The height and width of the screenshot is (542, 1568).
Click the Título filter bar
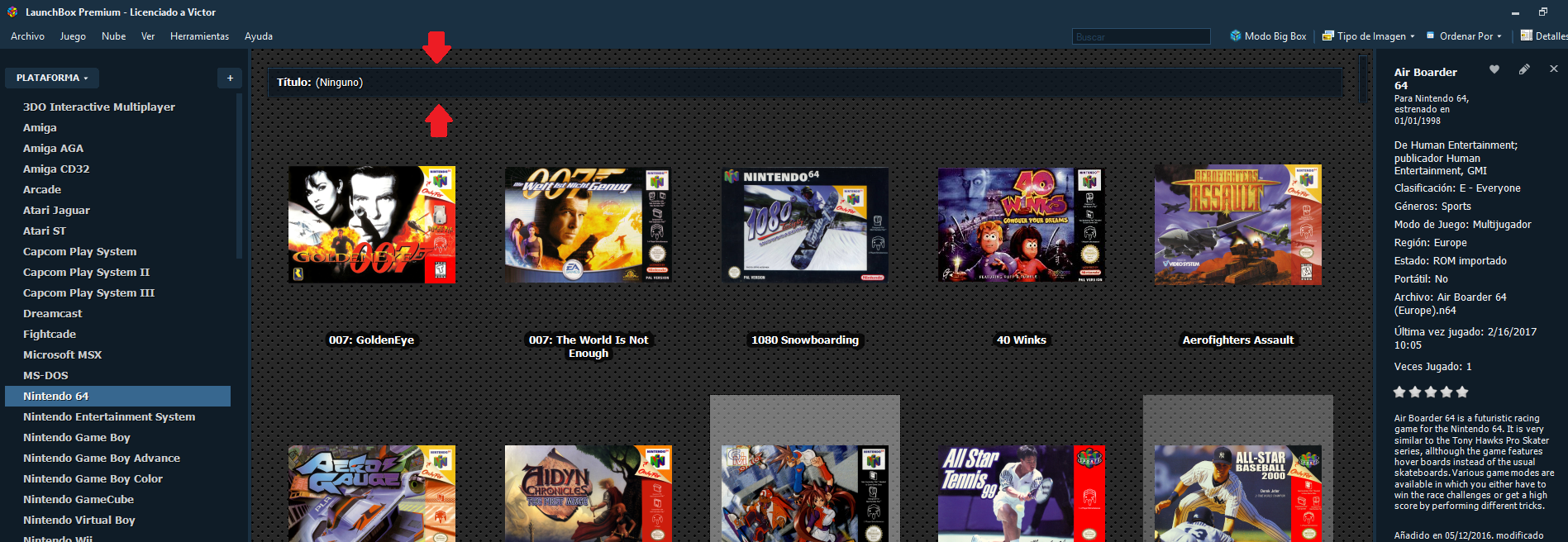(805, 83)
